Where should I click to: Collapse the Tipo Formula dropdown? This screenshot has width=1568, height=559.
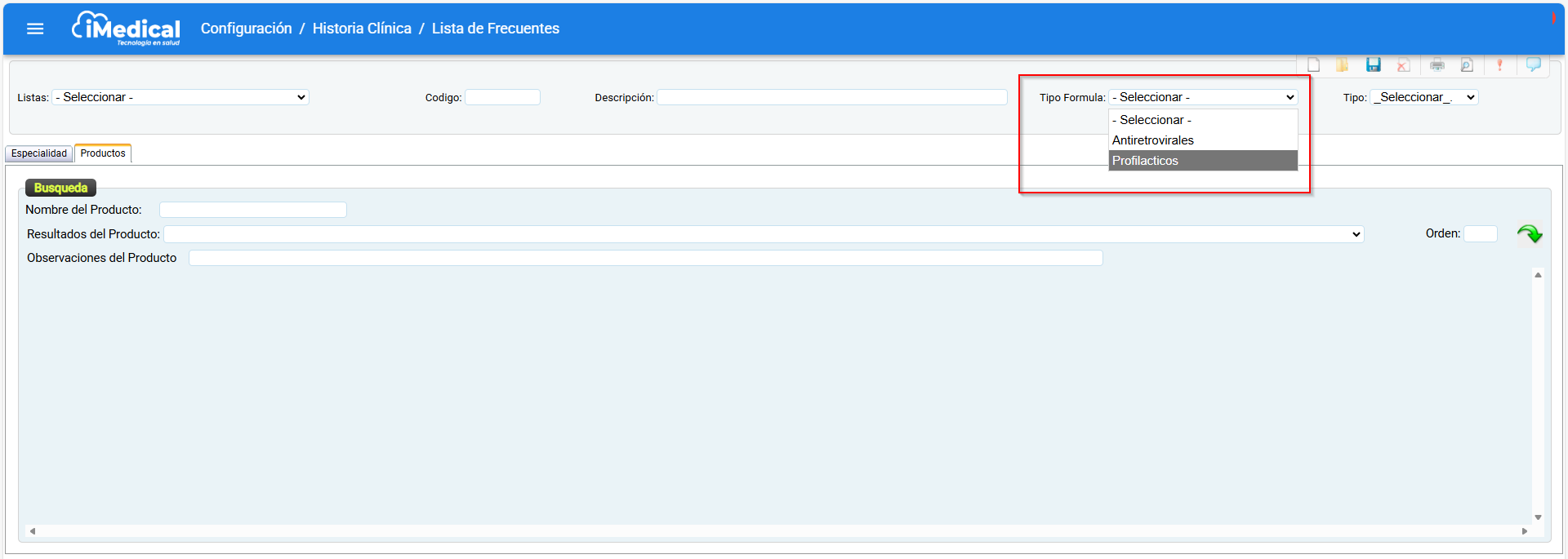pos(1203,97)
